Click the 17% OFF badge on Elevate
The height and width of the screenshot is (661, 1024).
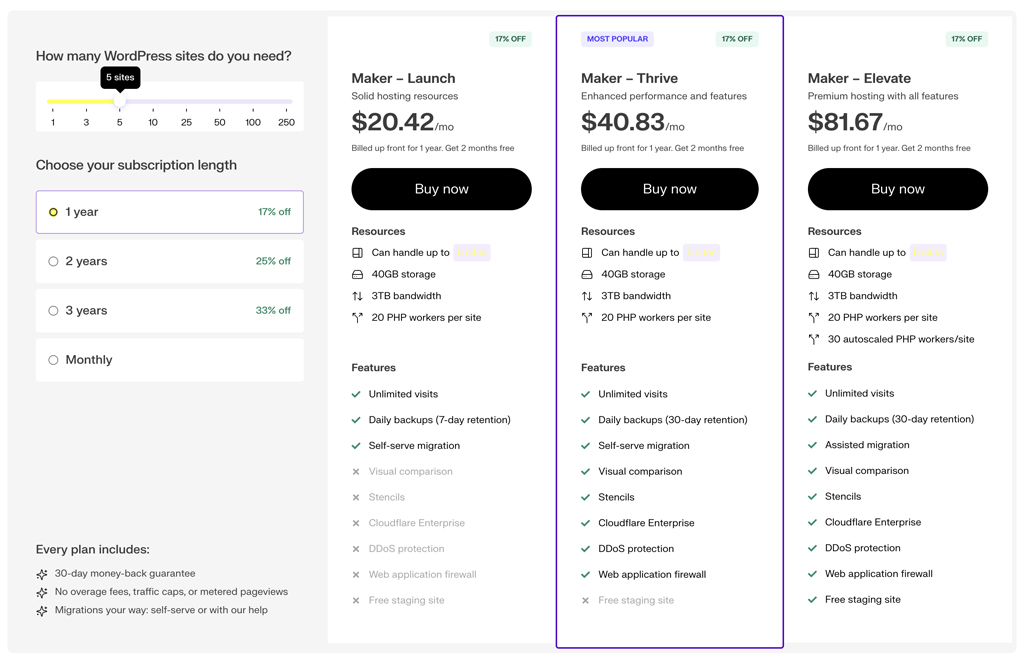[967, 39]
